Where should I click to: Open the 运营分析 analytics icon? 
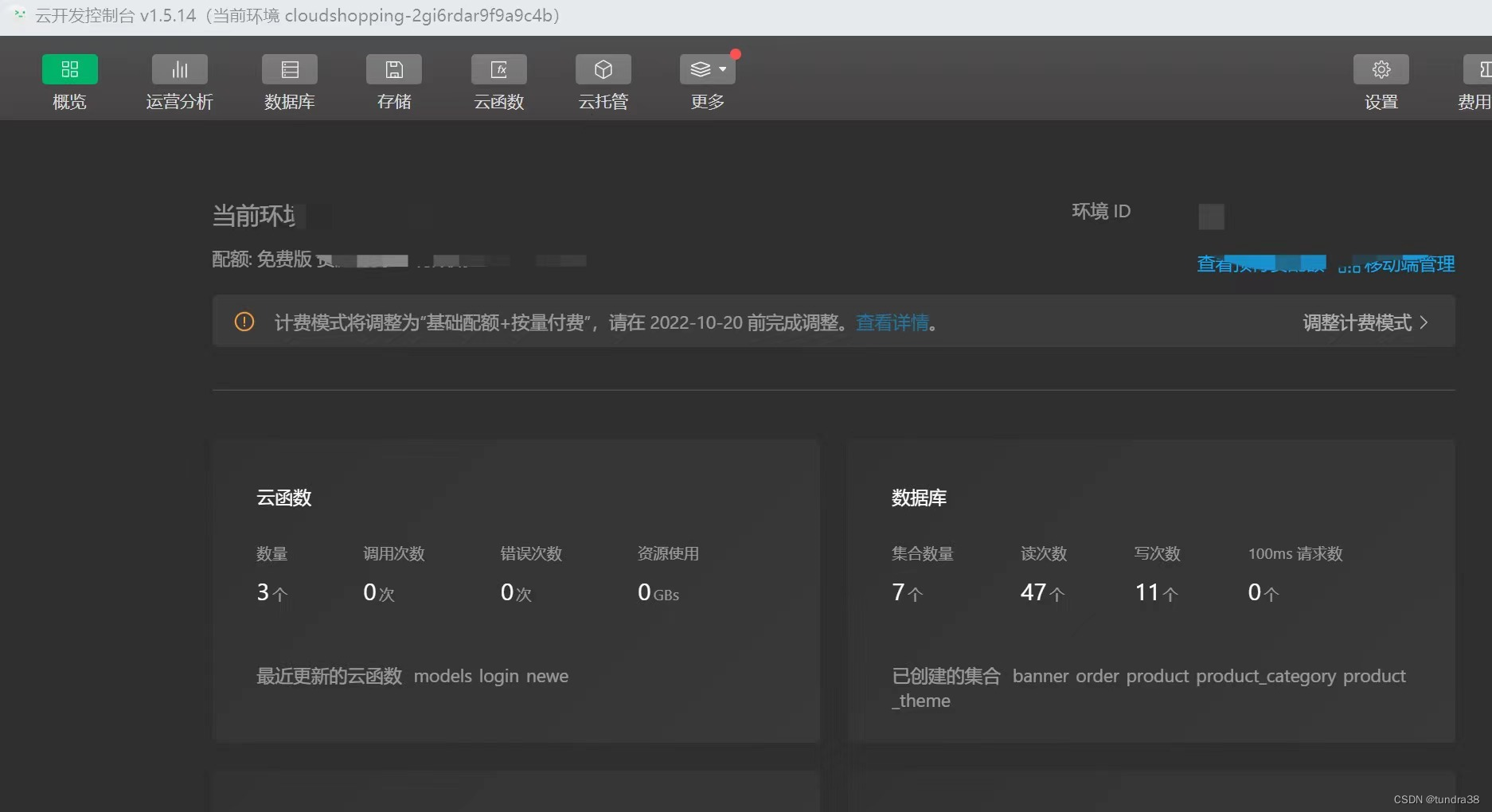click(180, 69)
